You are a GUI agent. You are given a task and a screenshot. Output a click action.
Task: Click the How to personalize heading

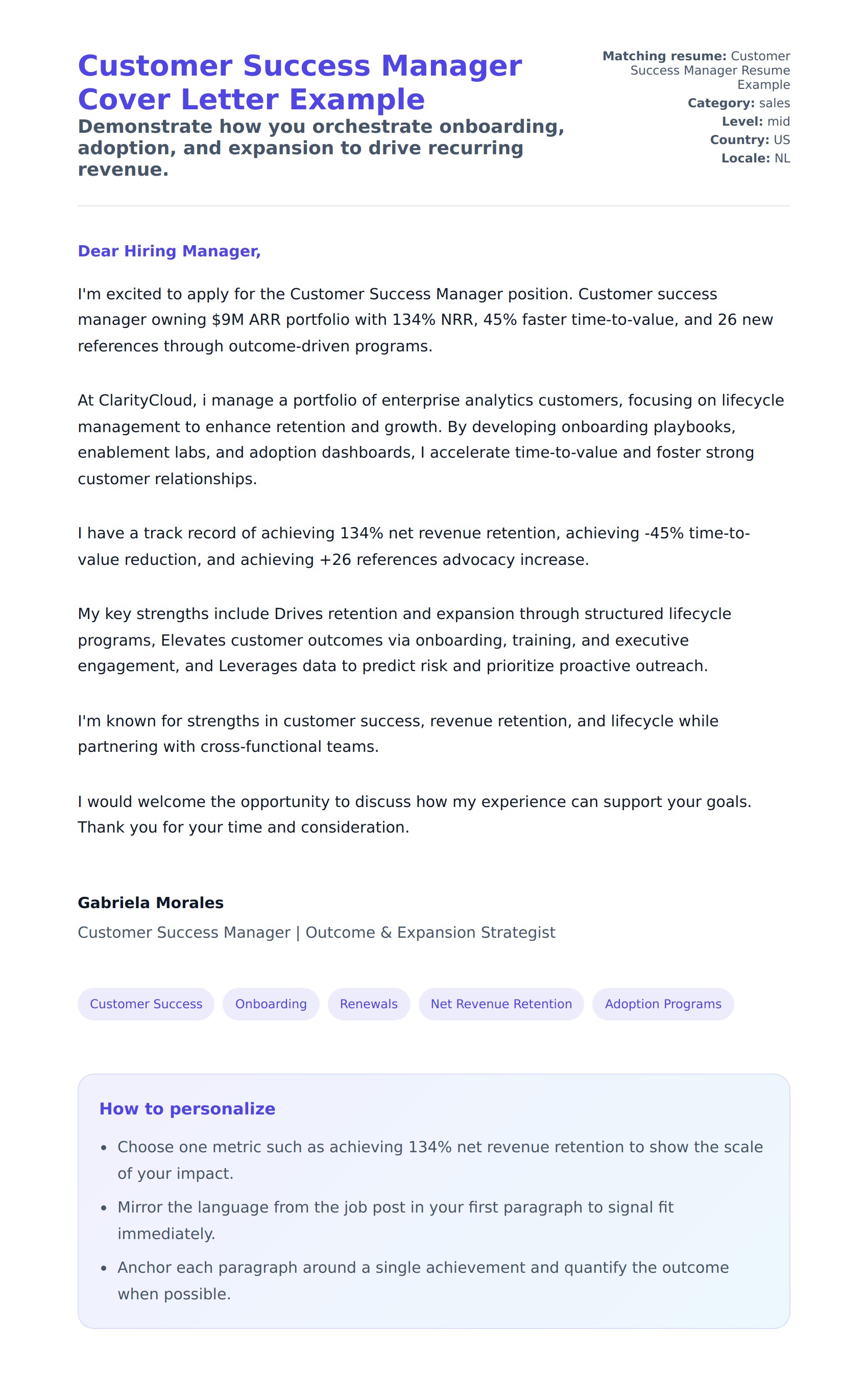[x=187, y=1108]
